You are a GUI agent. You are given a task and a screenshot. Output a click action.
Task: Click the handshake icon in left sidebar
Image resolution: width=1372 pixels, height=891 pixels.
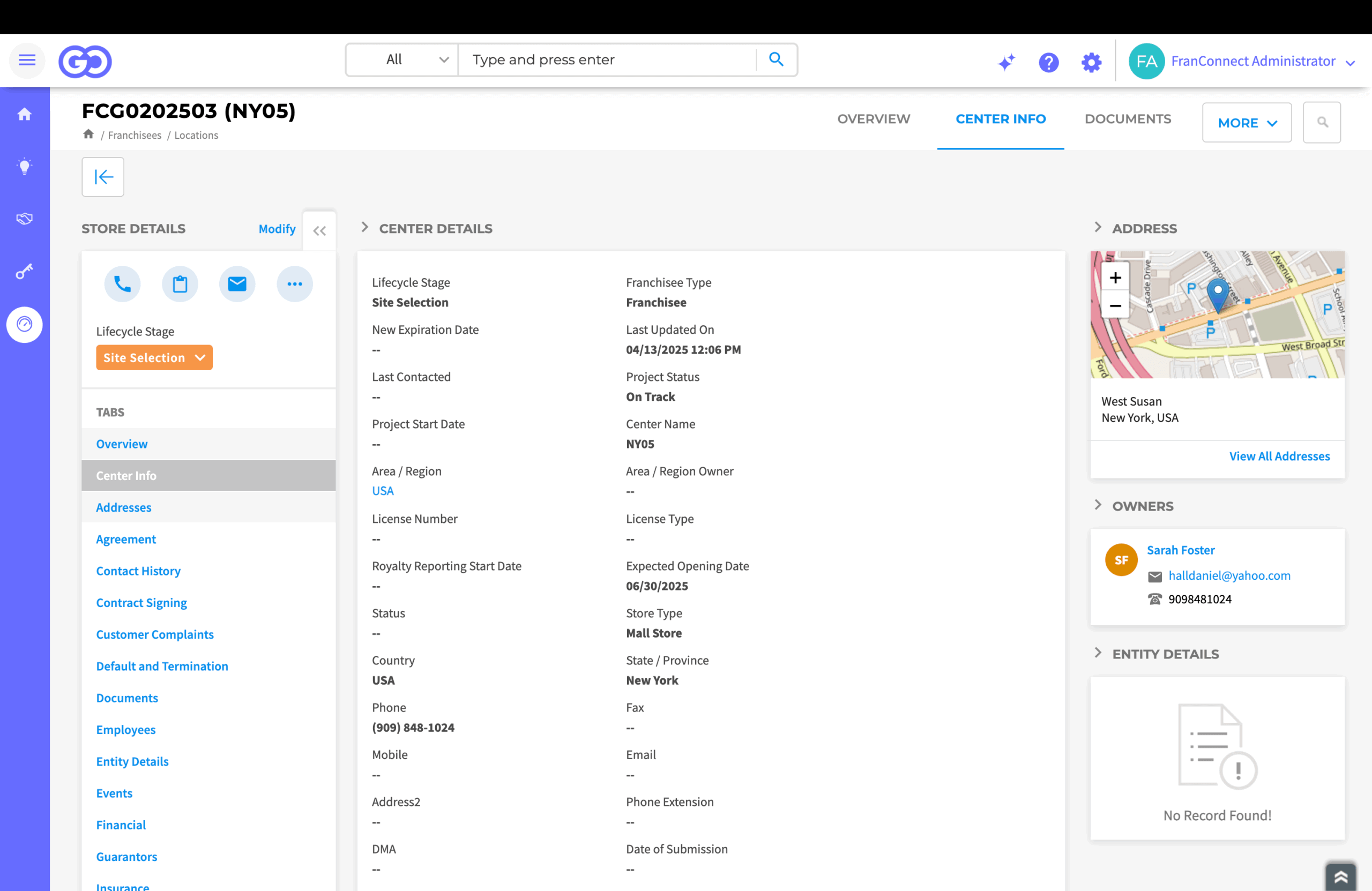pos(24,219)
